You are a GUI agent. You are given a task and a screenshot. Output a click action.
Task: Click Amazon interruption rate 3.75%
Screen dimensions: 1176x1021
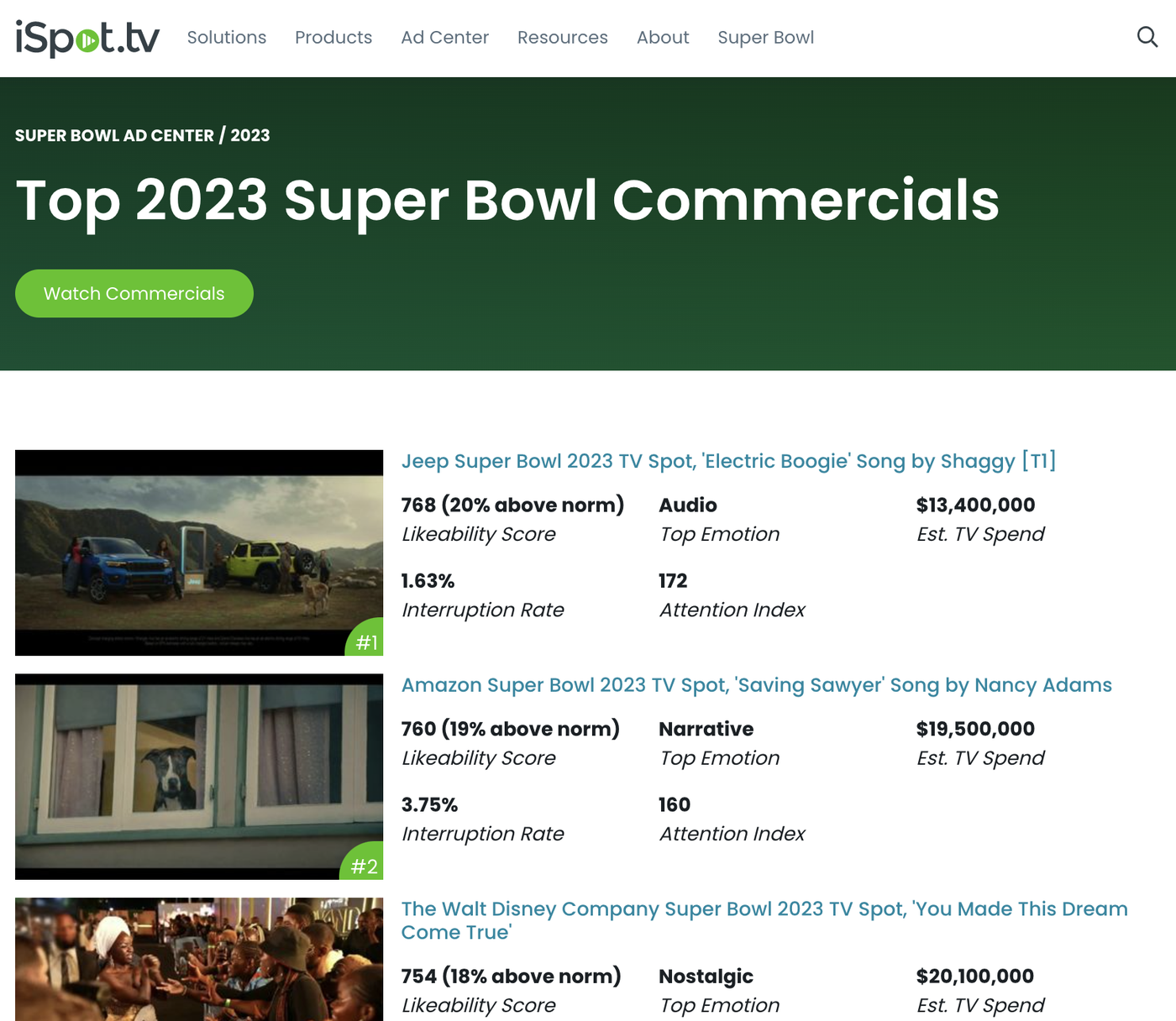pos(429,804)
